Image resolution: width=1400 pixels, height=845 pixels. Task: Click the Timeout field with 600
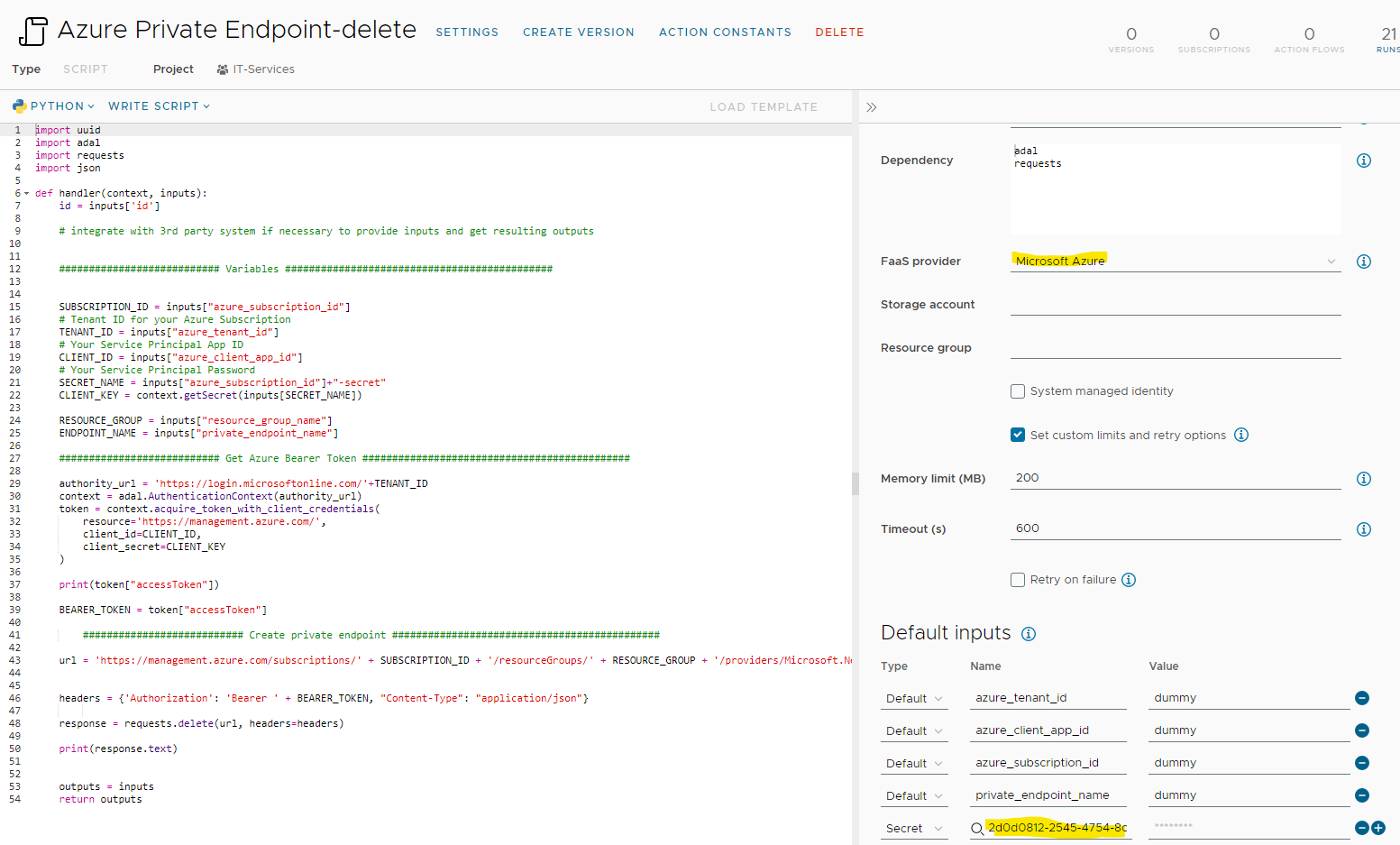click(x=1176, y=529)
